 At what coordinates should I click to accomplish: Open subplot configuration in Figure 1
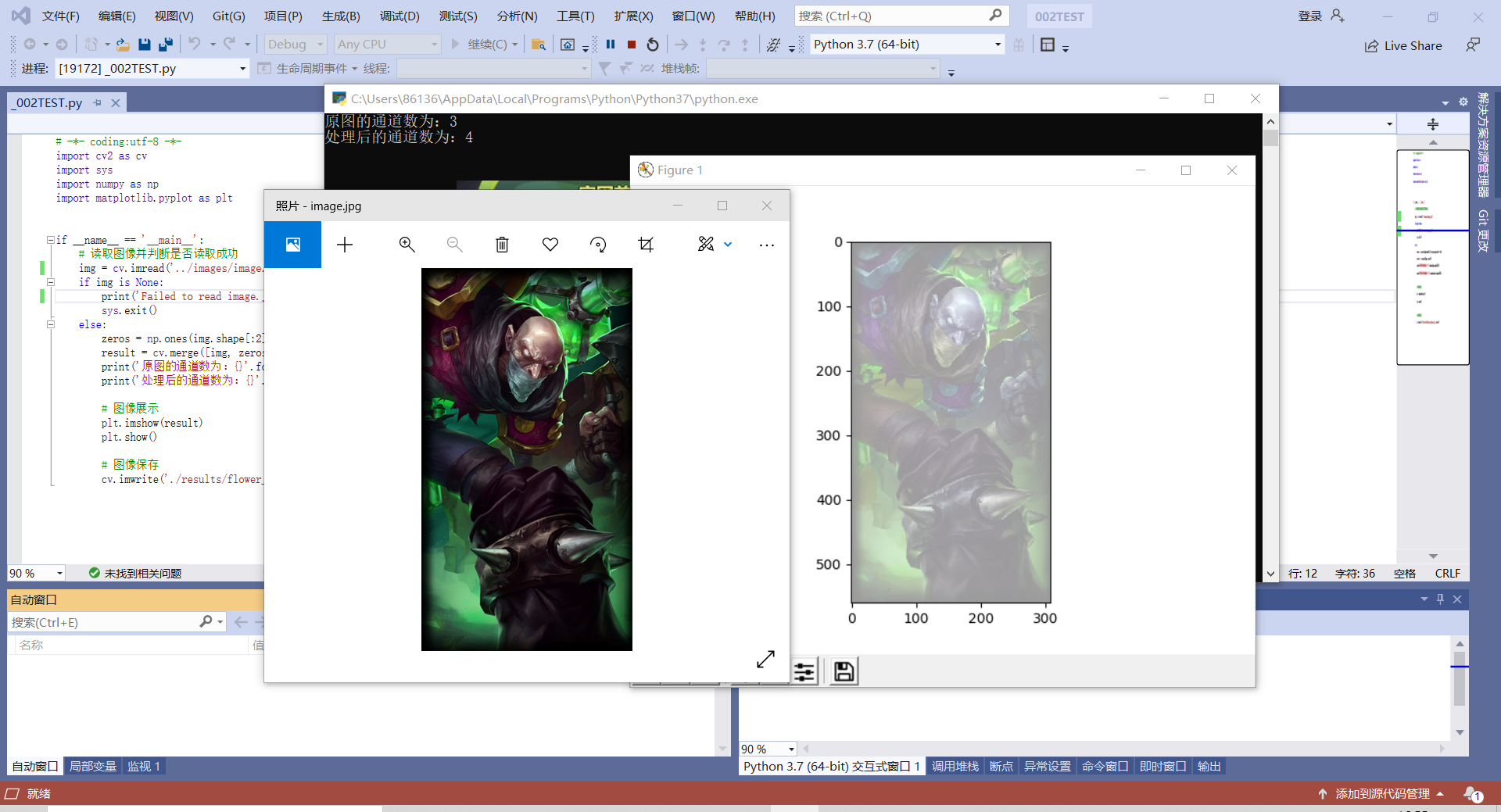pyautogui.click(x=804, y=671)
